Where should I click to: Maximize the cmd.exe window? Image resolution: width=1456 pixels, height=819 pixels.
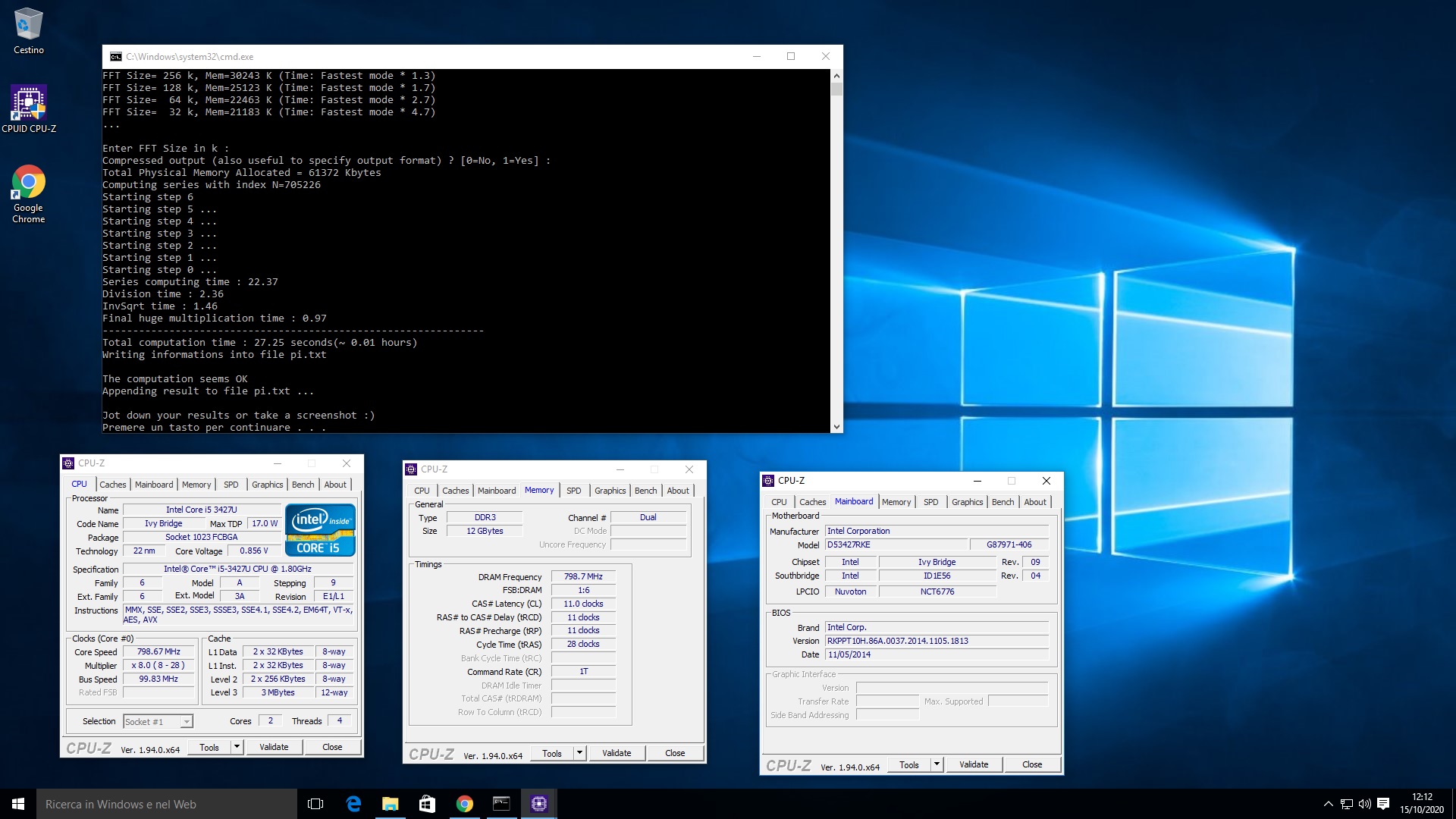tap(791, 56)
